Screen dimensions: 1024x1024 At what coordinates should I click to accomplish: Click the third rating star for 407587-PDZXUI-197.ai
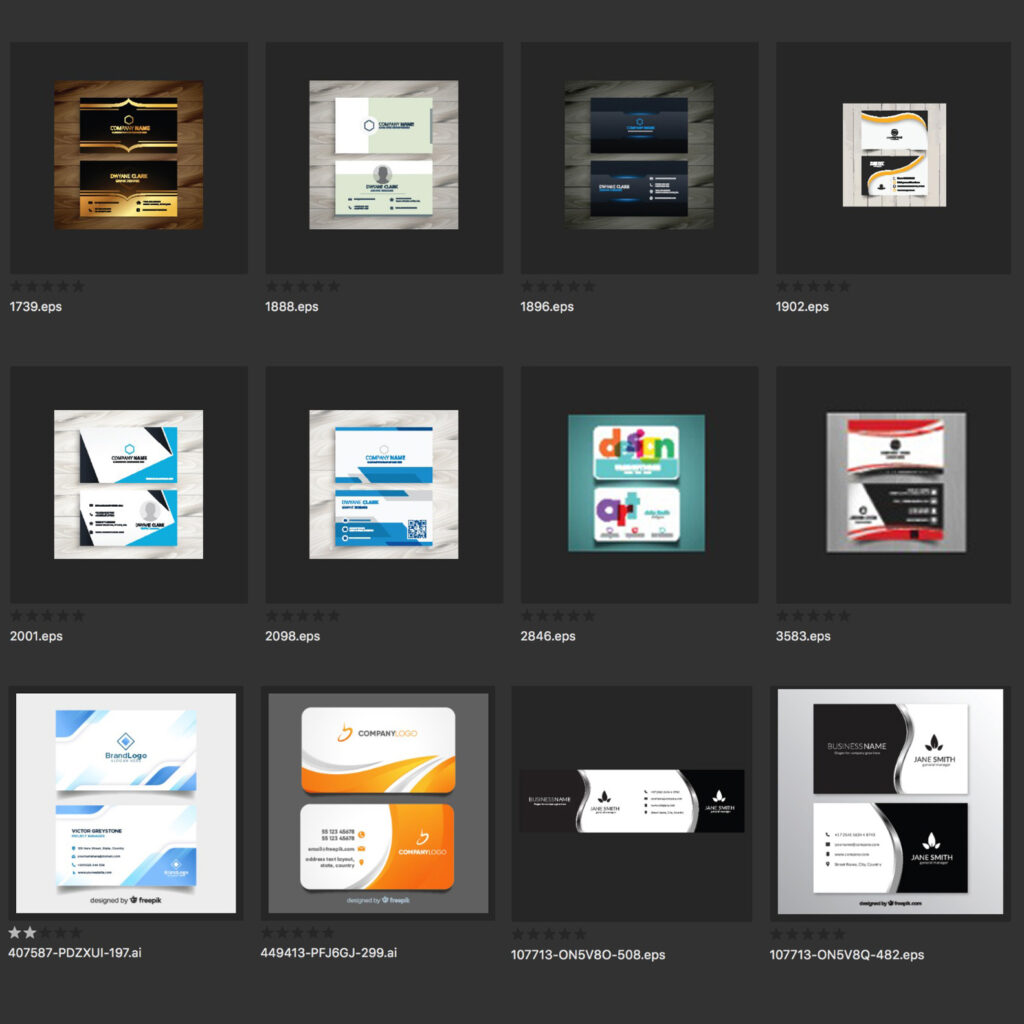point(46,933)
